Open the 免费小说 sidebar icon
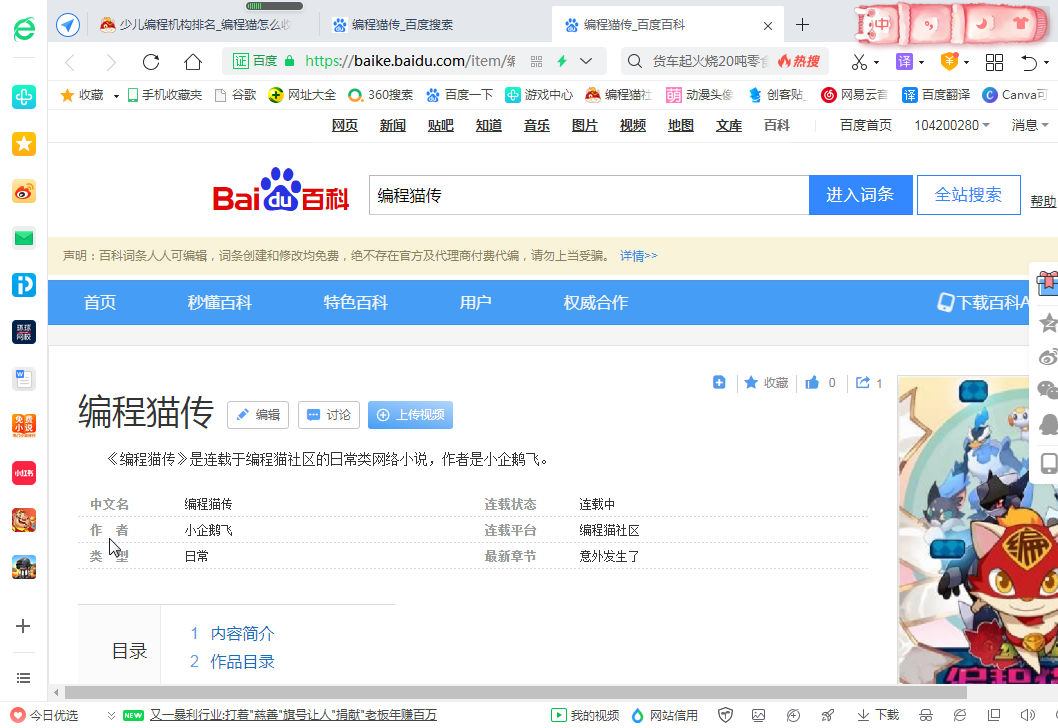The image size is (1058, 728). coord(24,426)
